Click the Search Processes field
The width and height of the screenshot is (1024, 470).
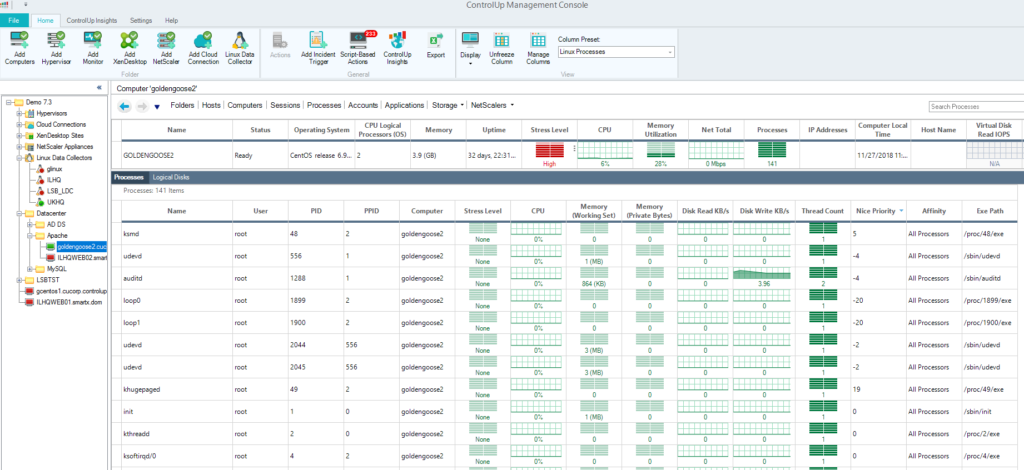coord(976,106)
